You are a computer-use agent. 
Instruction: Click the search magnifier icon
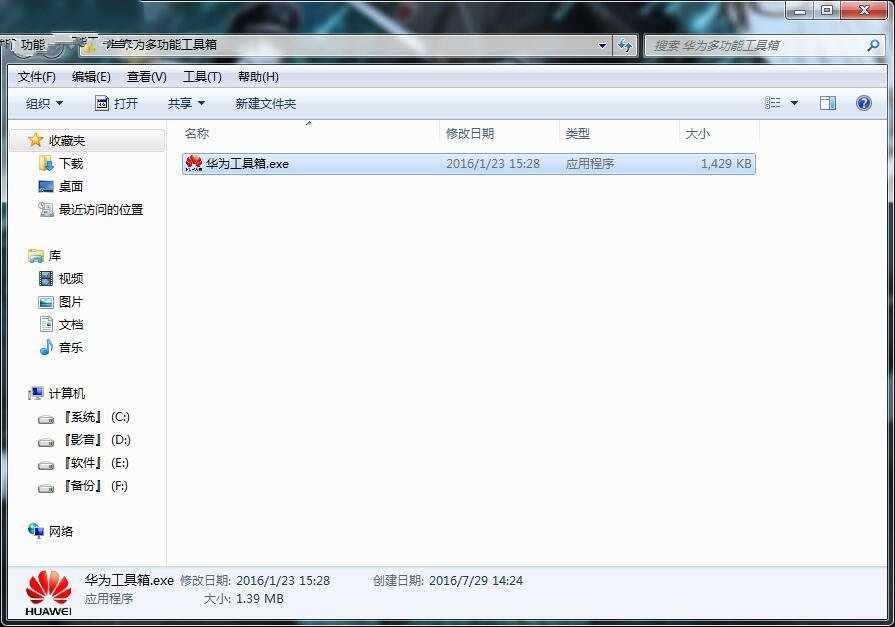[873, 45]
